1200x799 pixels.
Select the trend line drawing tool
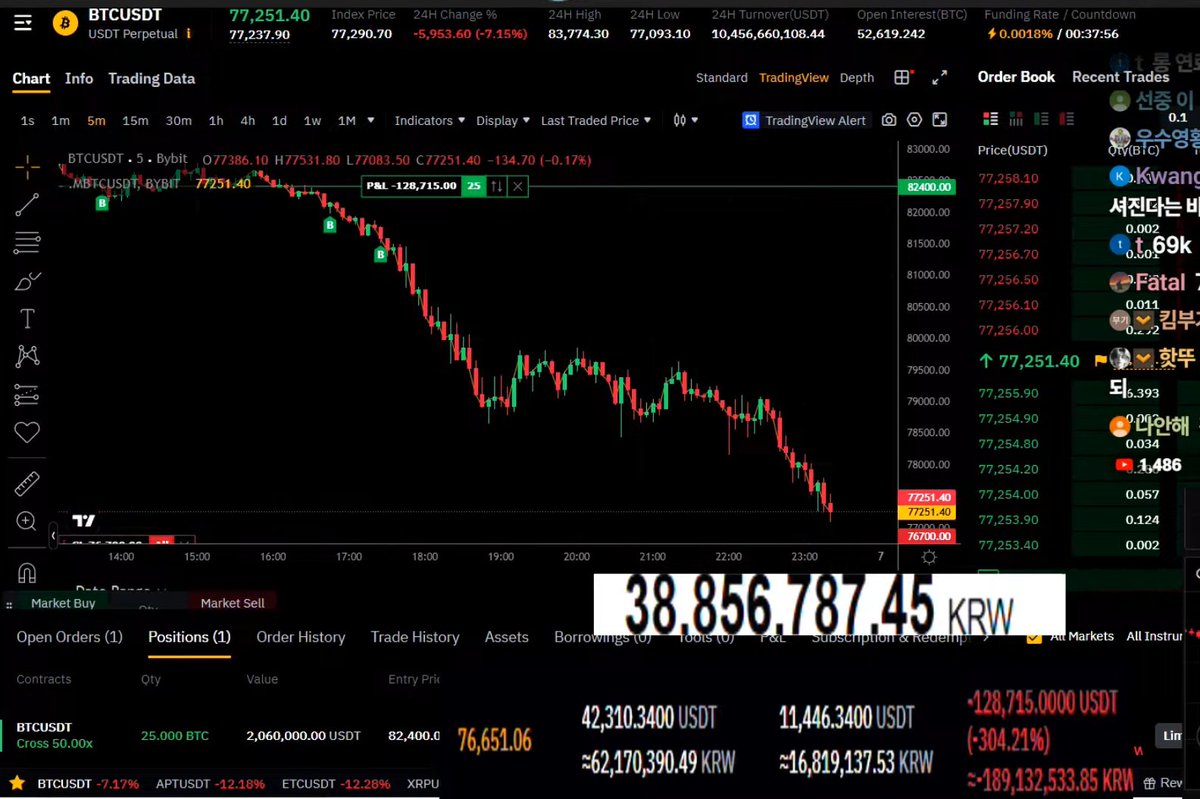coord(27,205)
